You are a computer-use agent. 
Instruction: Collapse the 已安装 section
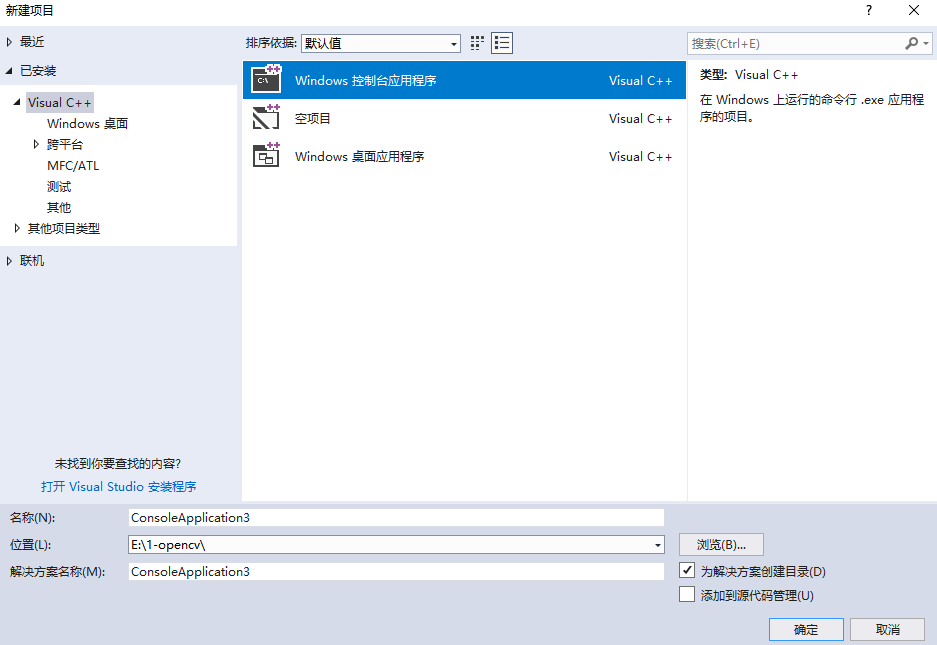[x=9, y=71]
